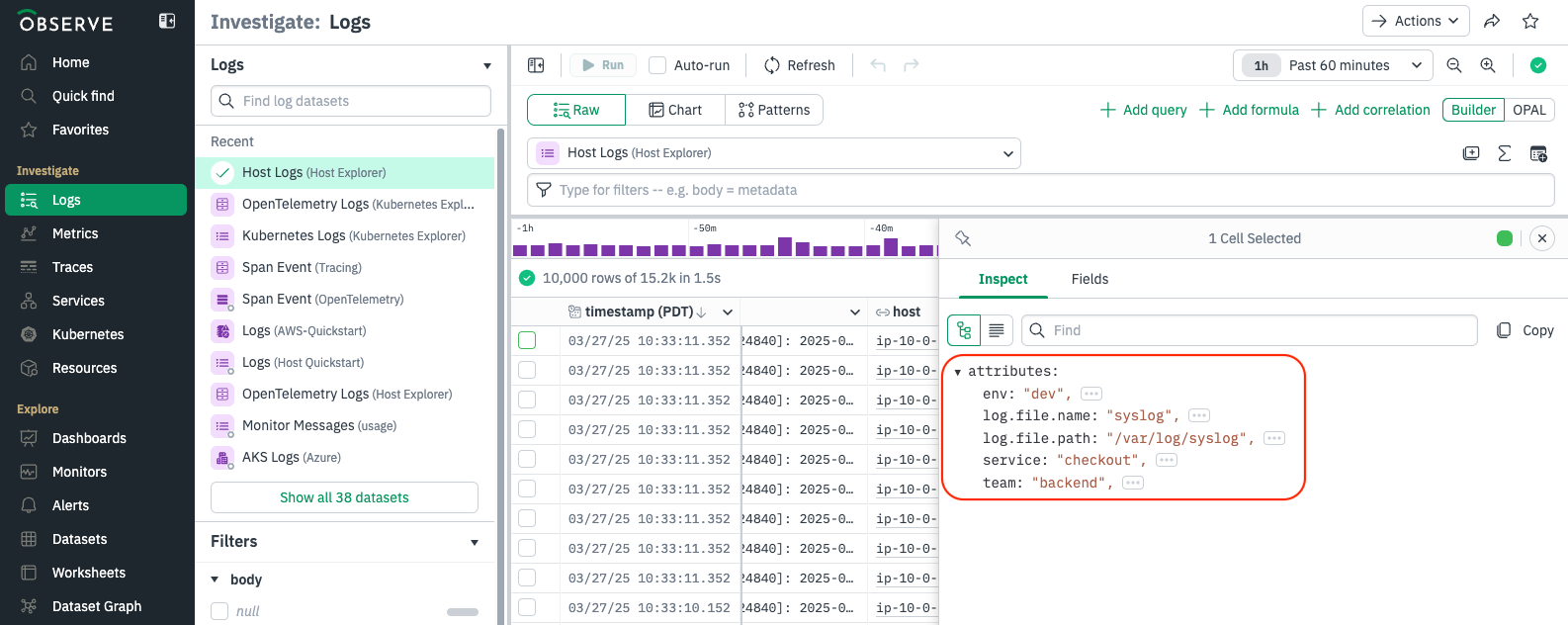Open the Patterns view tab
Image resolution: width=1568 pixels, height=625 pixels.
[x=774, y=110]
